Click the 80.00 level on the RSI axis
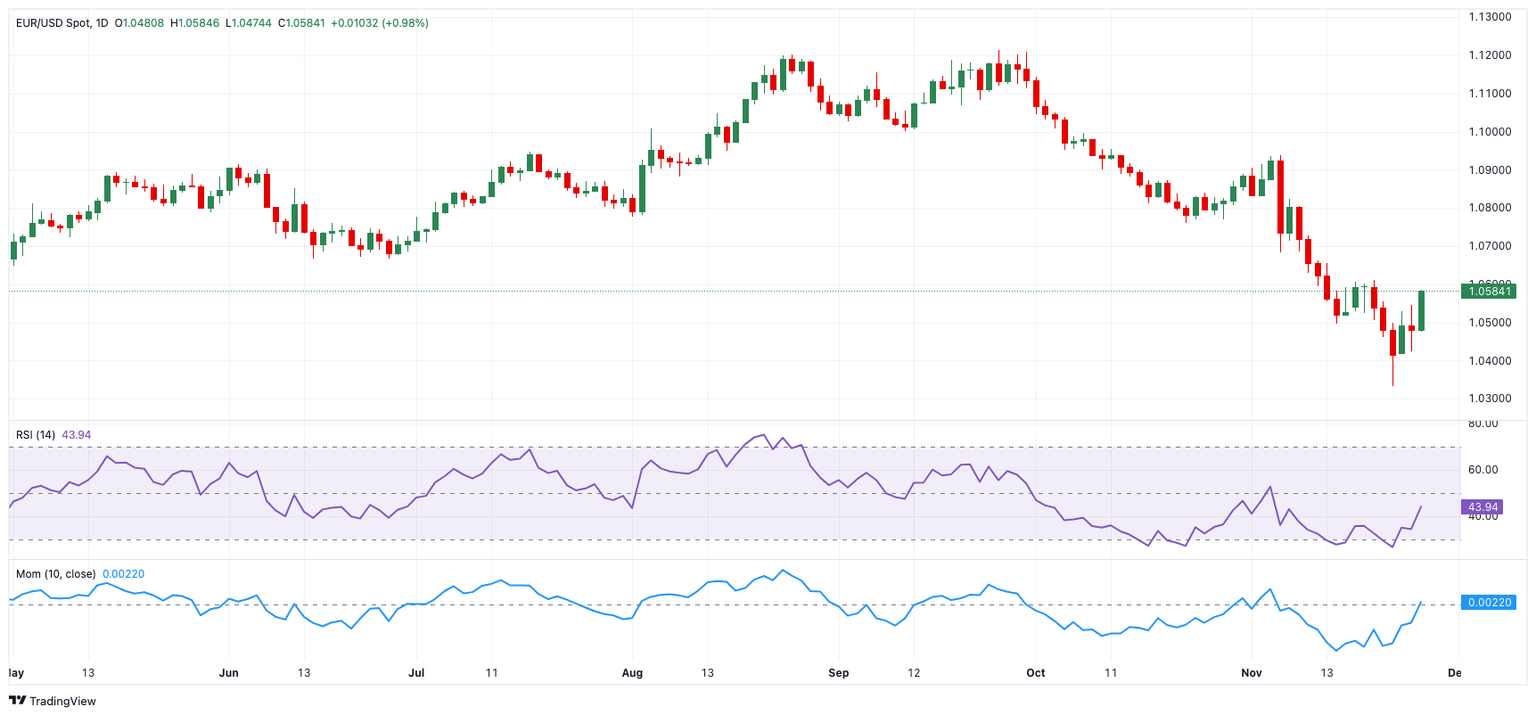The width and height of the screenshot is (1536, 716). [x=1483, y=424]
